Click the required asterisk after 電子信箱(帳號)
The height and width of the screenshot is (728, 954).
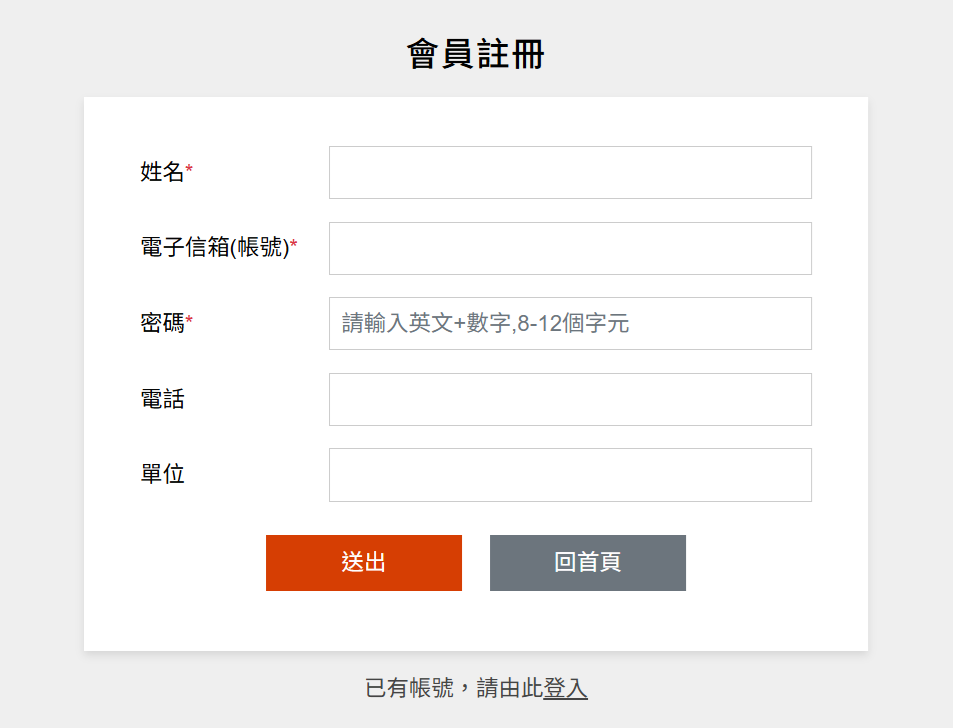[x=294, y=246]
